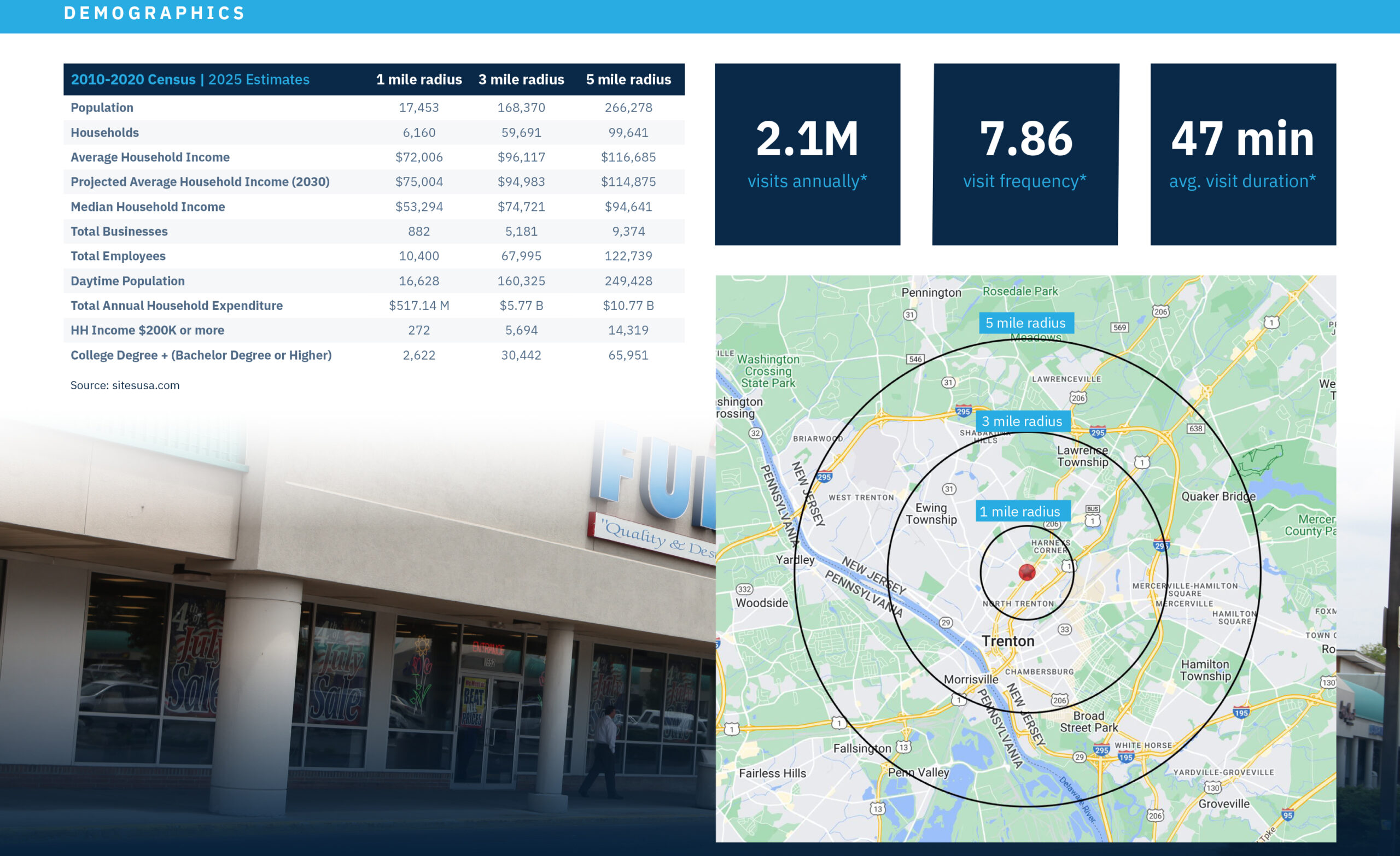Click the 7.86 visit frequency tile
The height and width of the screenshot is (856, 1400).
coord(1025,155)
